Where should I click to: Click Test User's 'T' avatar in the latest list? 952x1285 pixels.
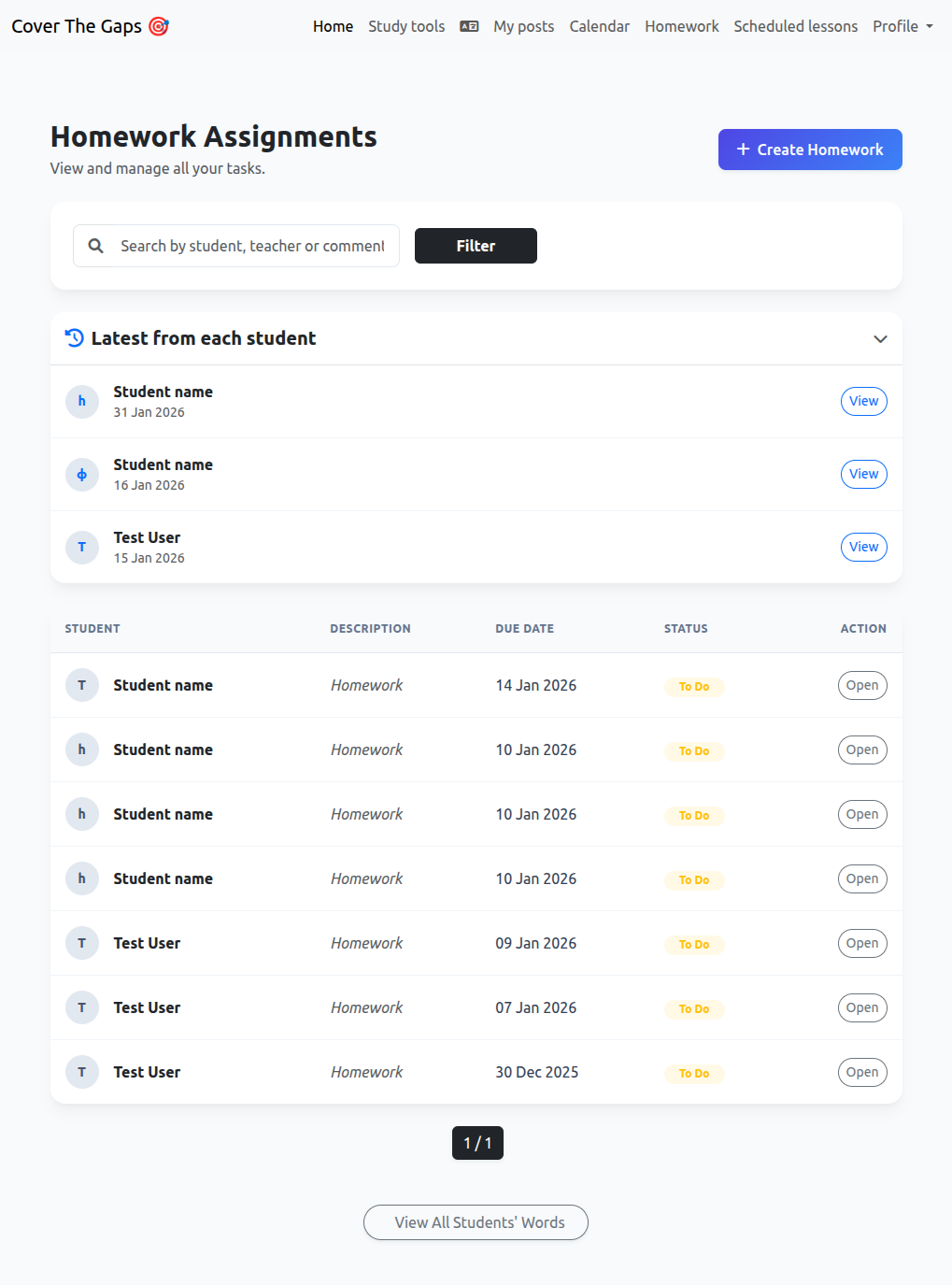click(81, 547)
